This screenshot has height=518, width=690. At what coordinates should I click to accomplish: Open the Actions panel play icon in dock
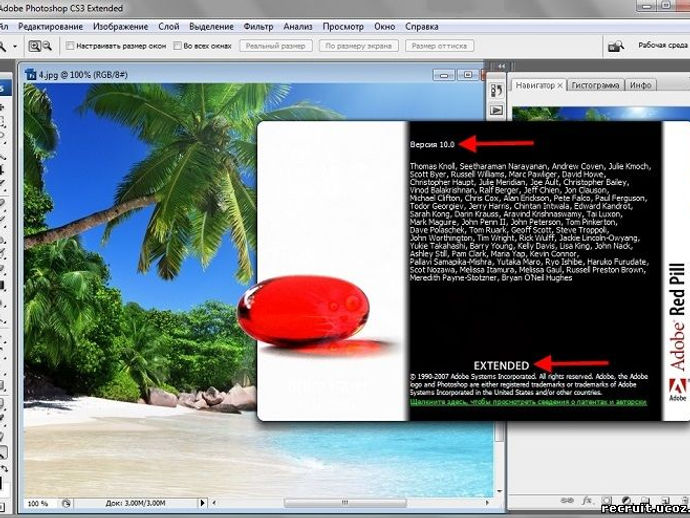496,110
